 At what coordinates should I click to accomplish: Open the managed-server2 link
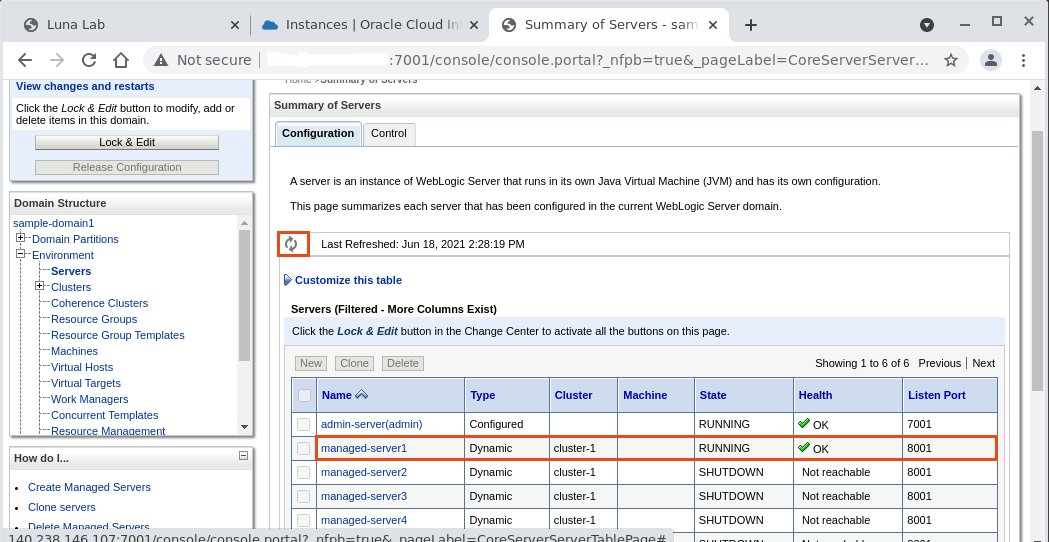click(x=364, y=472)
